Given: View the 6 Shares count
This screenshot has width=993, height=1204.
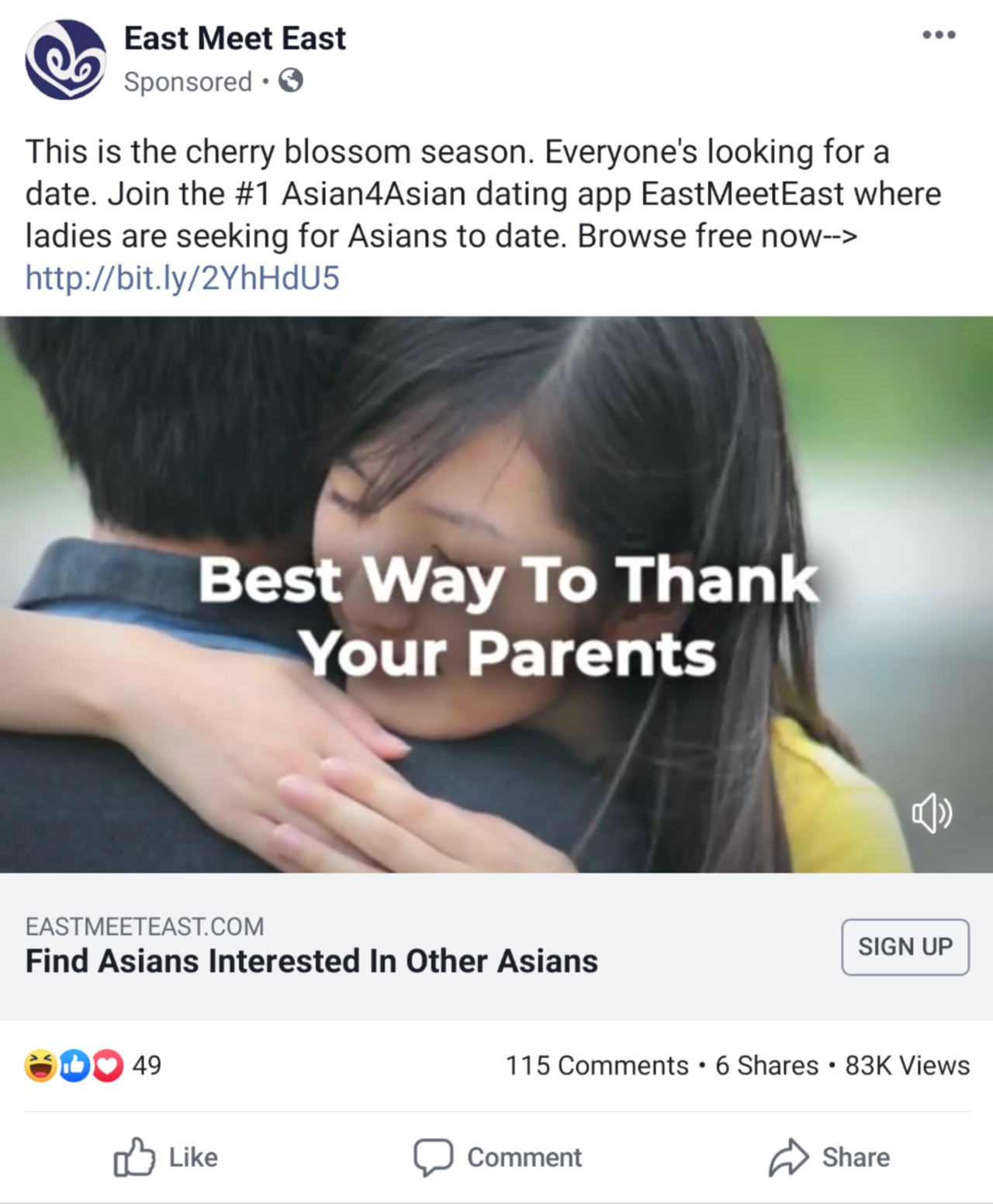Looking at the screenshot, I should [x=766, y=1065].
